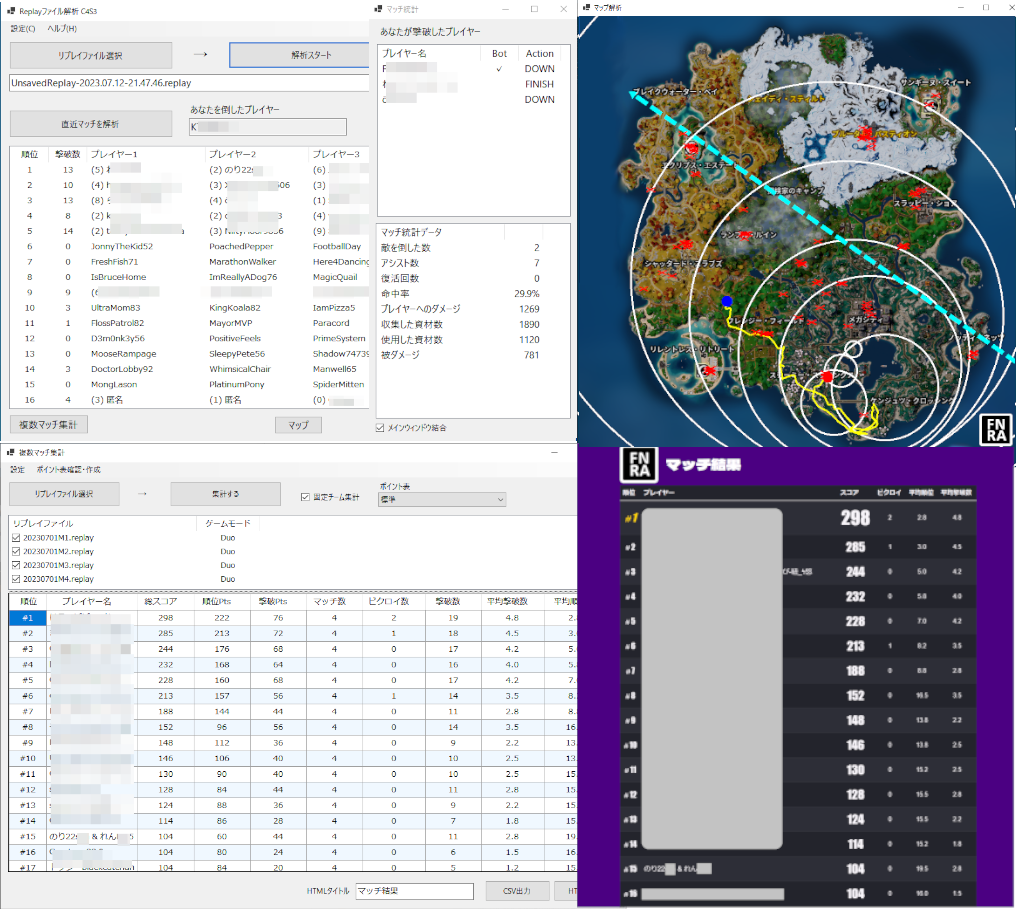Open the 設定 menu in 複数マッチ集計 window
This screenshot has width=1016, height=909.
(x=17, y=469)
